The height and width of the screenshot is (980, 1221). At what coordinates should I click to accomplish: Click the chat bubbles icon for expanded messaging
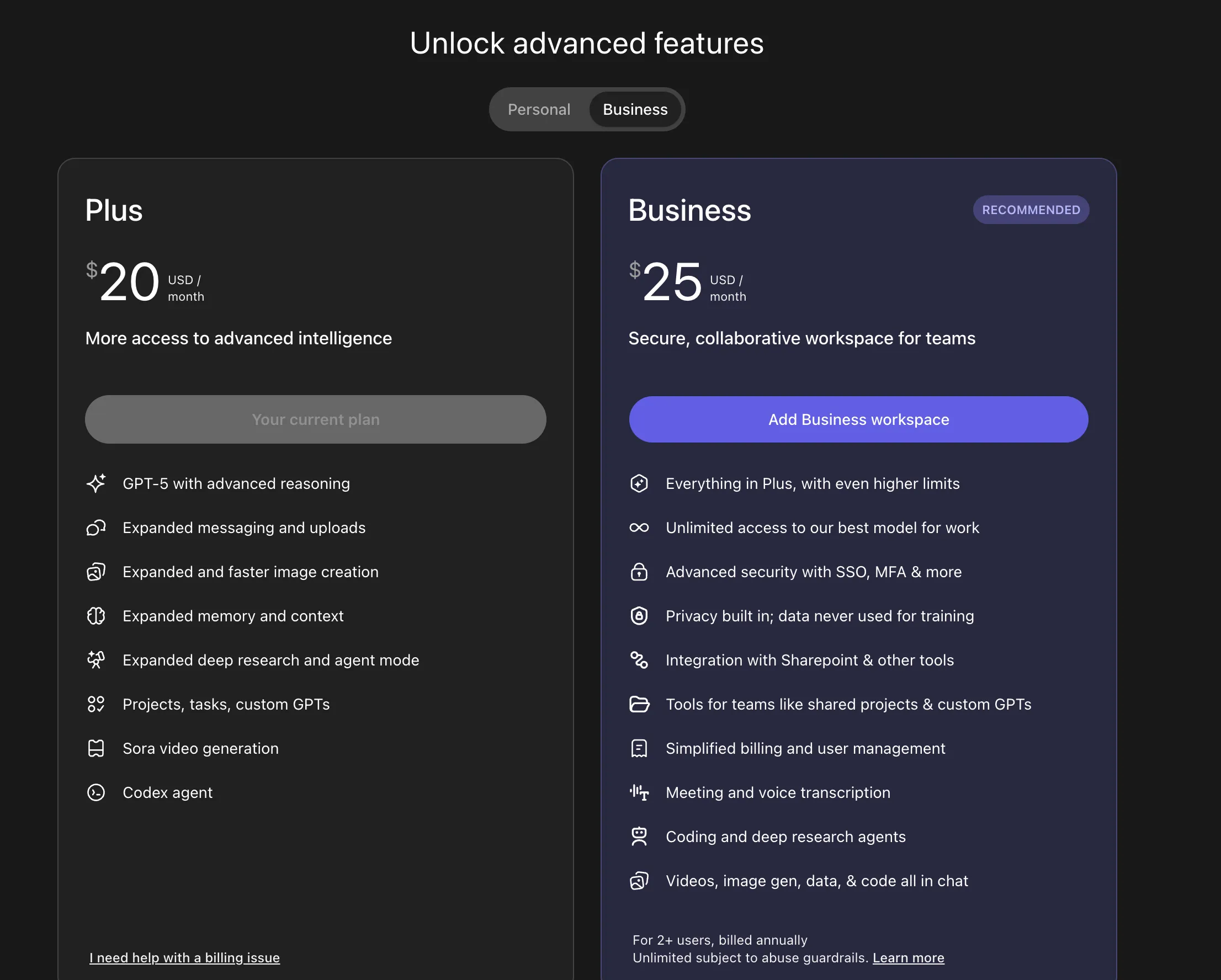click(96, 528)
